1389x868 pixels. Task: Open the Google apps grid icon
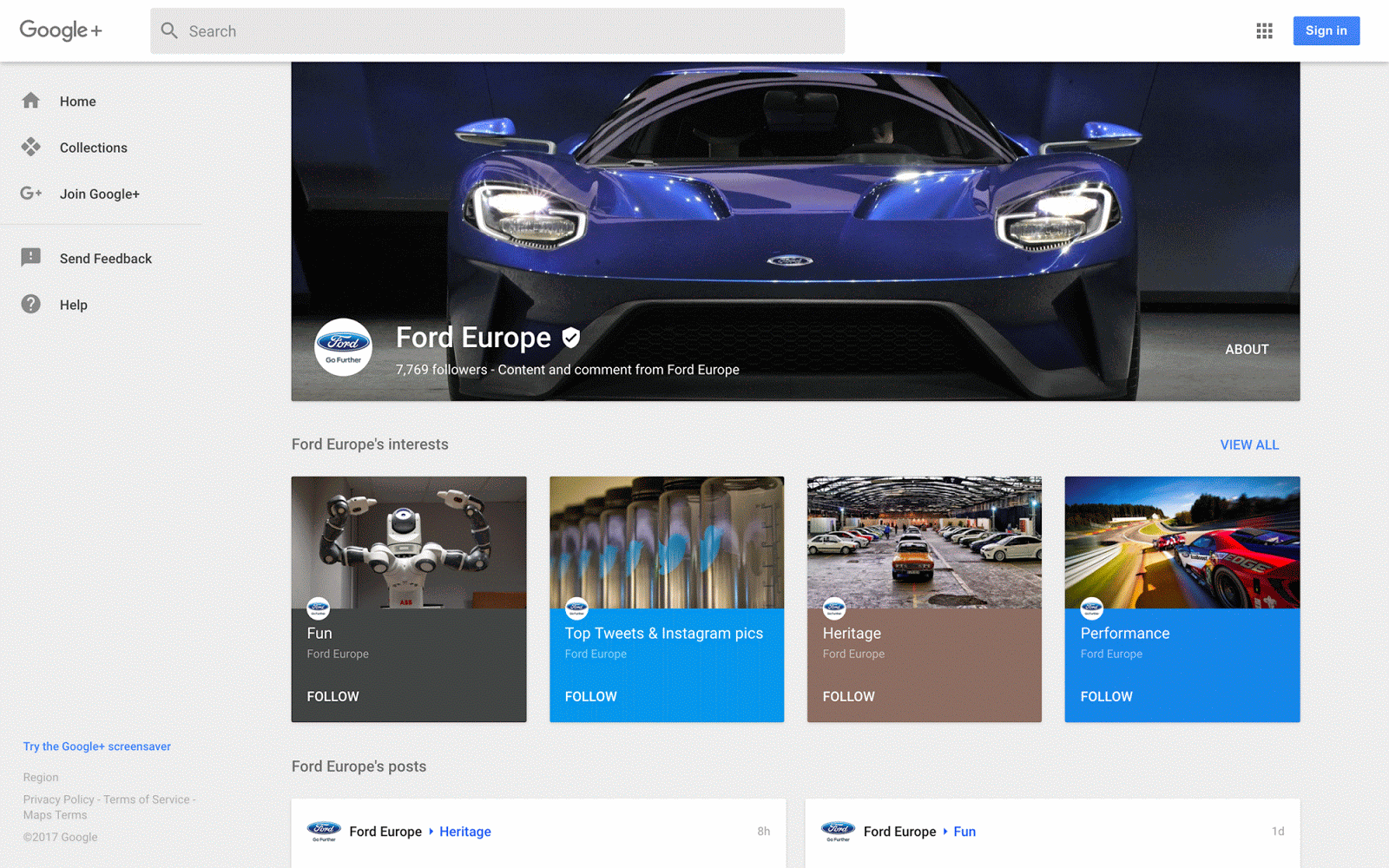coord(1264,31)
